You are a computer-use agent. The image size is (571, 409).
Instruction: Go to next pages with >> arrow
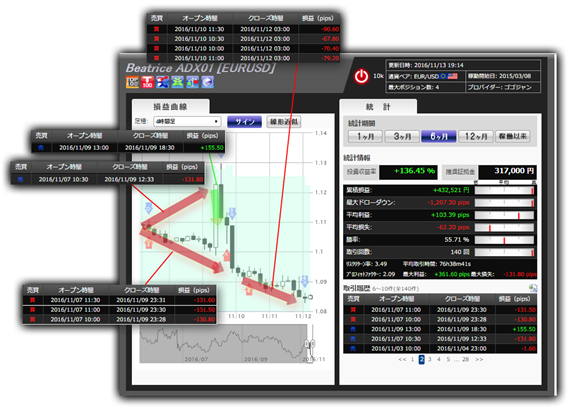(x=479, y=359)
